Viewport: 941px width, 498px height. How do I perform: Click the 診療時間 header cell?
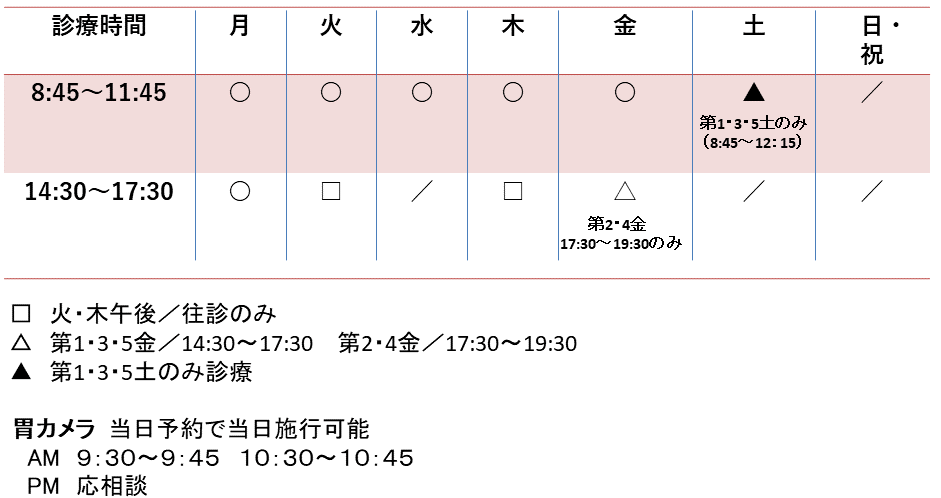(99, 26)
